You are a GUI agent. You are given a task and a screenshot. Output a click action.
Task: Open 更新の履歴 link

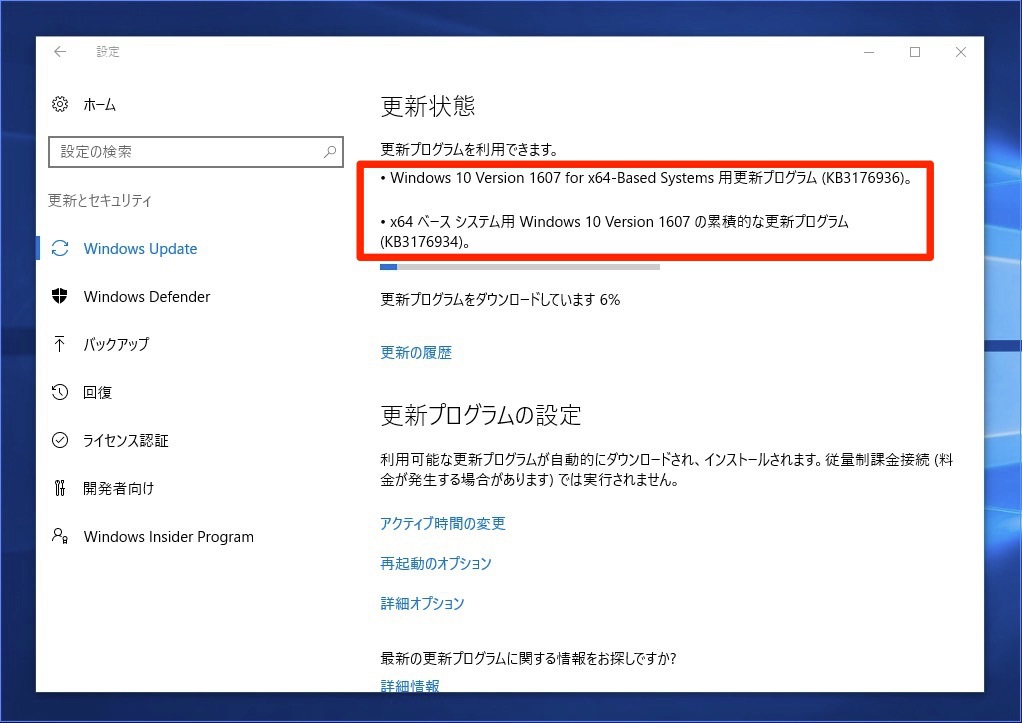416,353
